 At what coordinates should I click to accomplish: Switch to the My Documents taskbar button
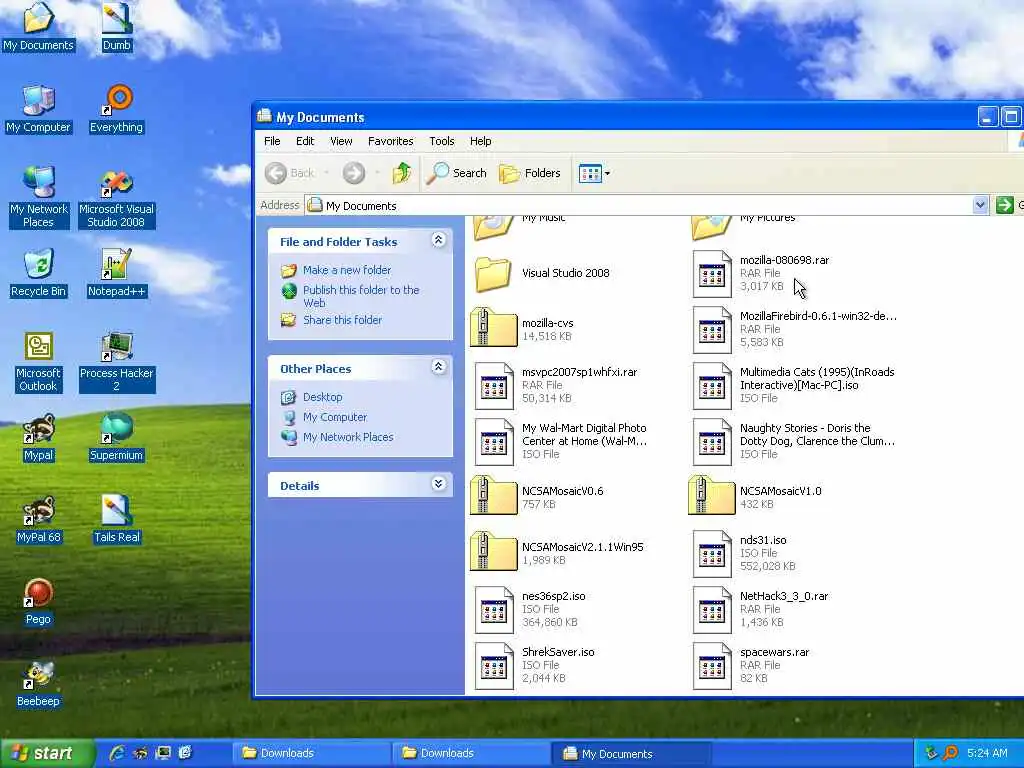(630, 753)
